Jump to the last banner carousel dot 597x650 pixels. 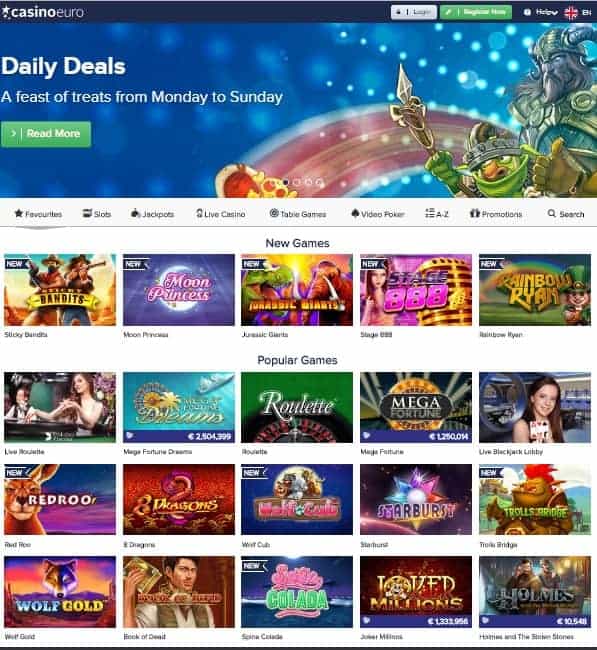[319, 182]
